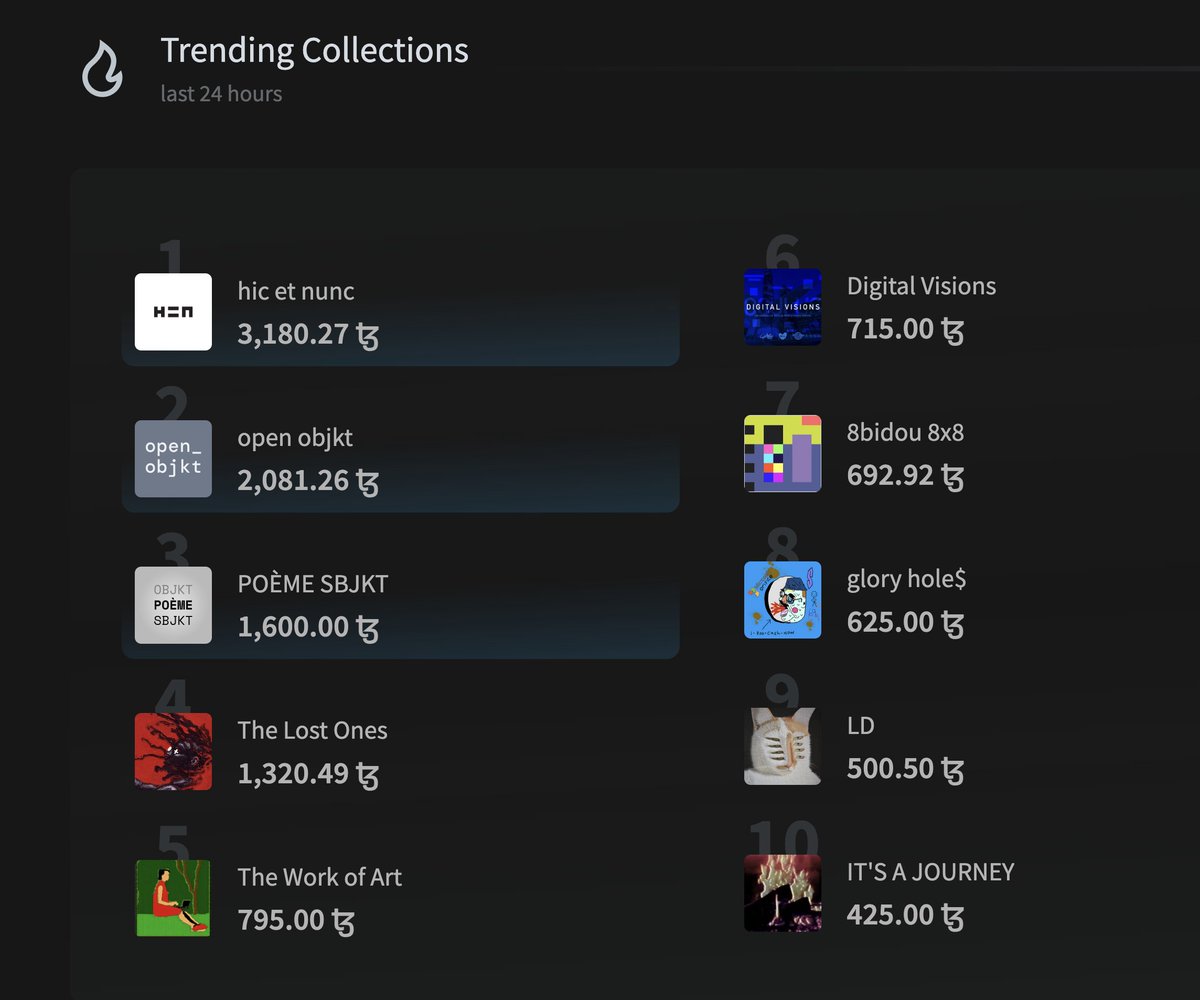
Task: Open the hic et nunc collection logo
Action: pyautogui.click(x=173, y=311)
